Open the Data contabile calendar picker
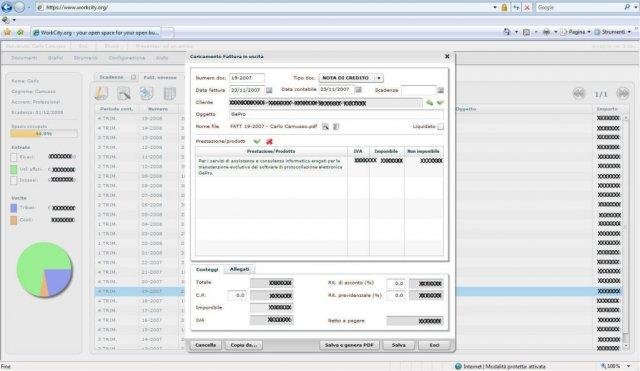640x371 pixels. coord(358,90)
